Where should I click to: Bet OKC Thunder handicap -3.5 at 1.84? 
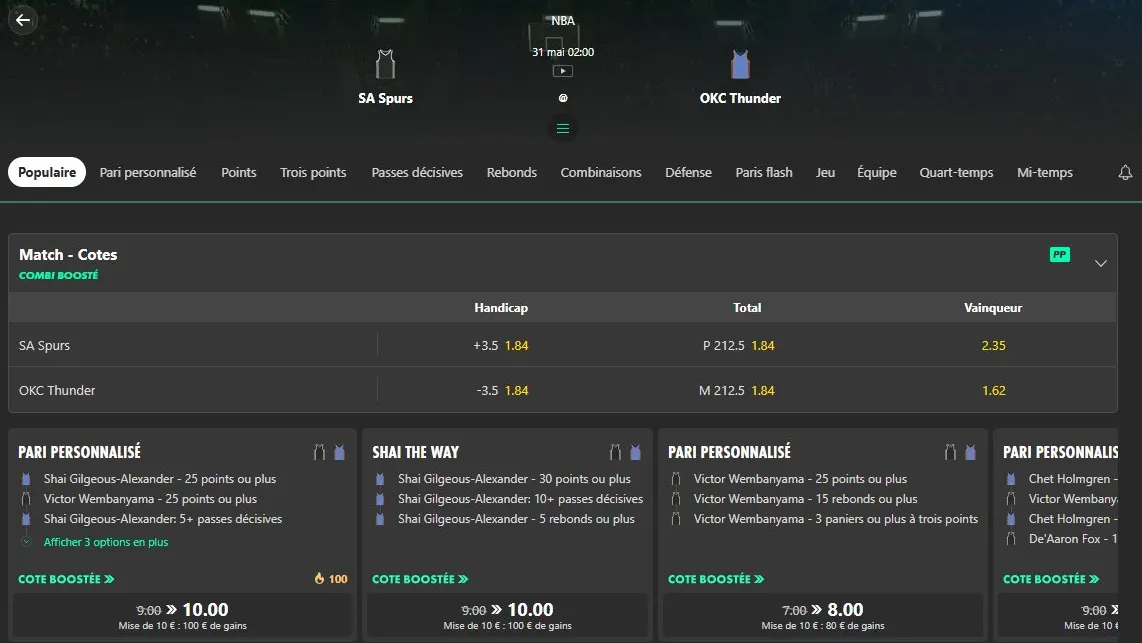coord(502,391)
